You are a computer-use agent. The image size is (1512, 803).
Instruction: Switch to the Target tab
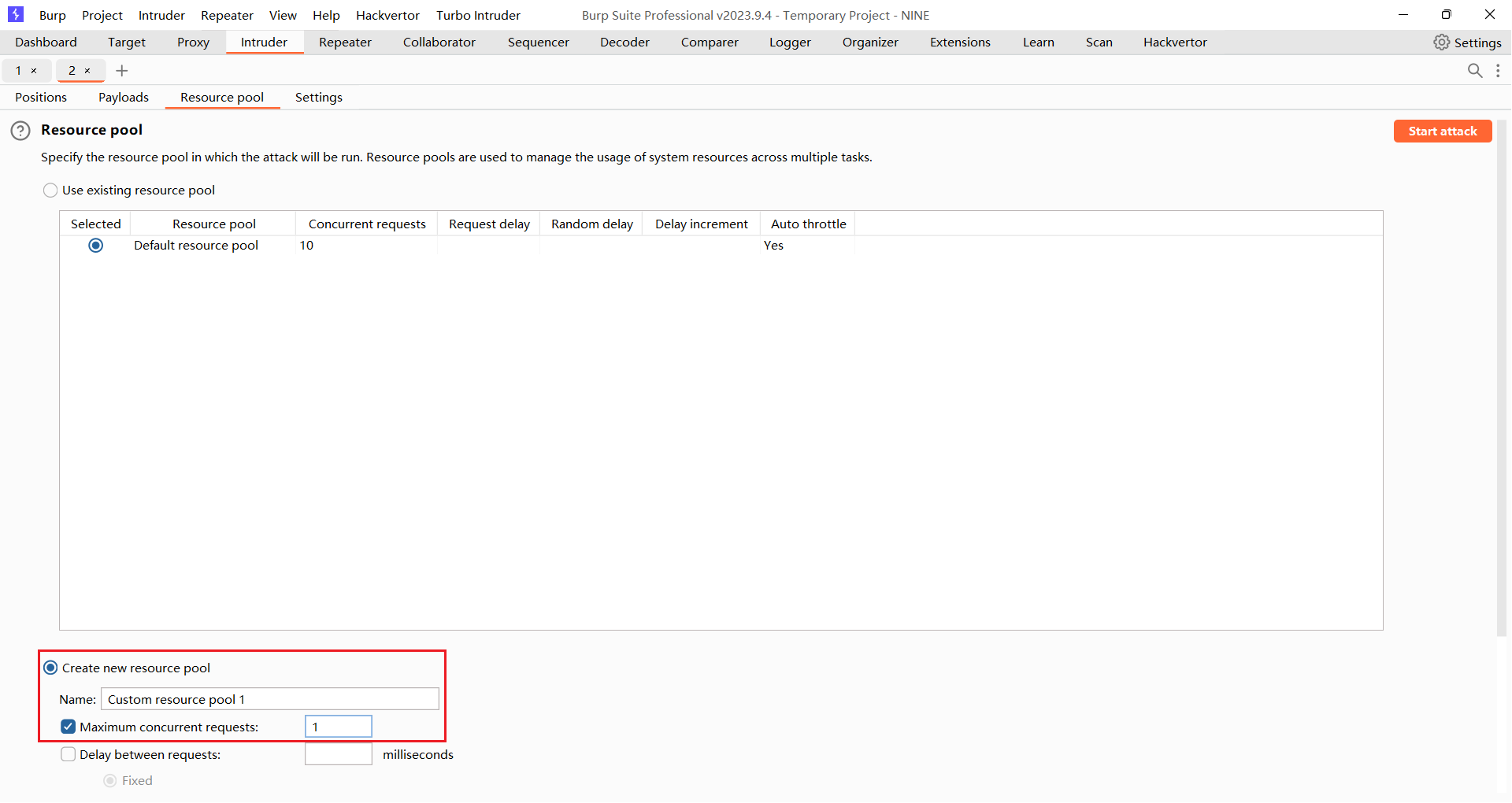click(127, 43)
